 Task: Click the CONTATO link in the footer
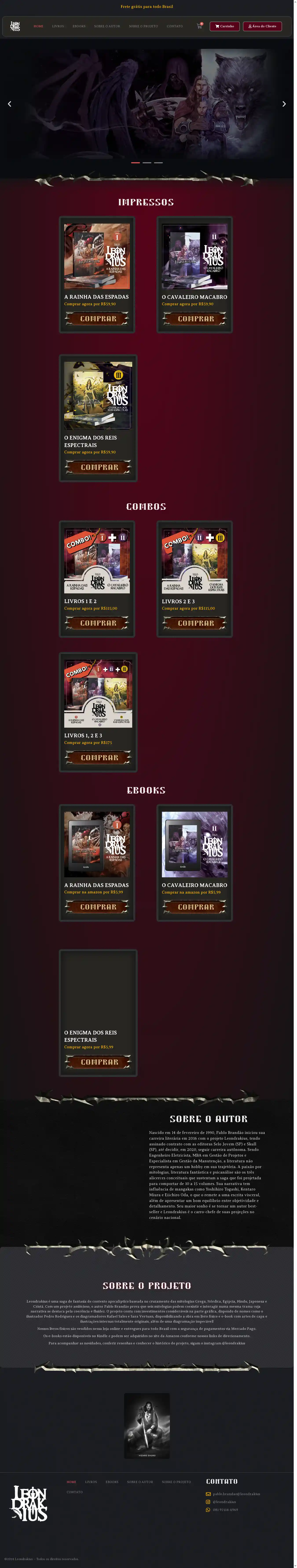pos(75,1492)
